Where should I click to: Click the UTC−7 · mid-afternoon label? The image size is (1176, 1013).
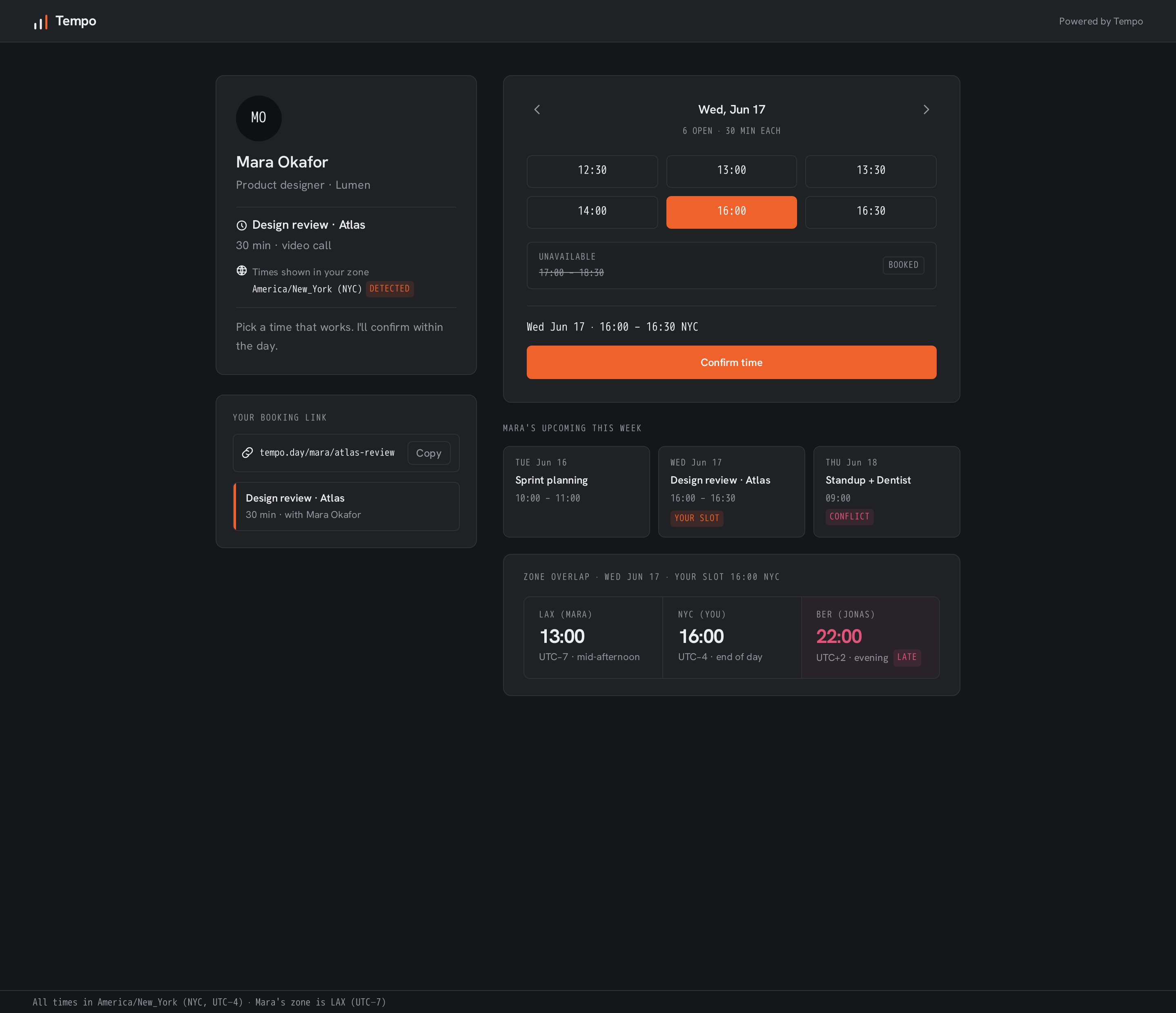pos(589,657)
